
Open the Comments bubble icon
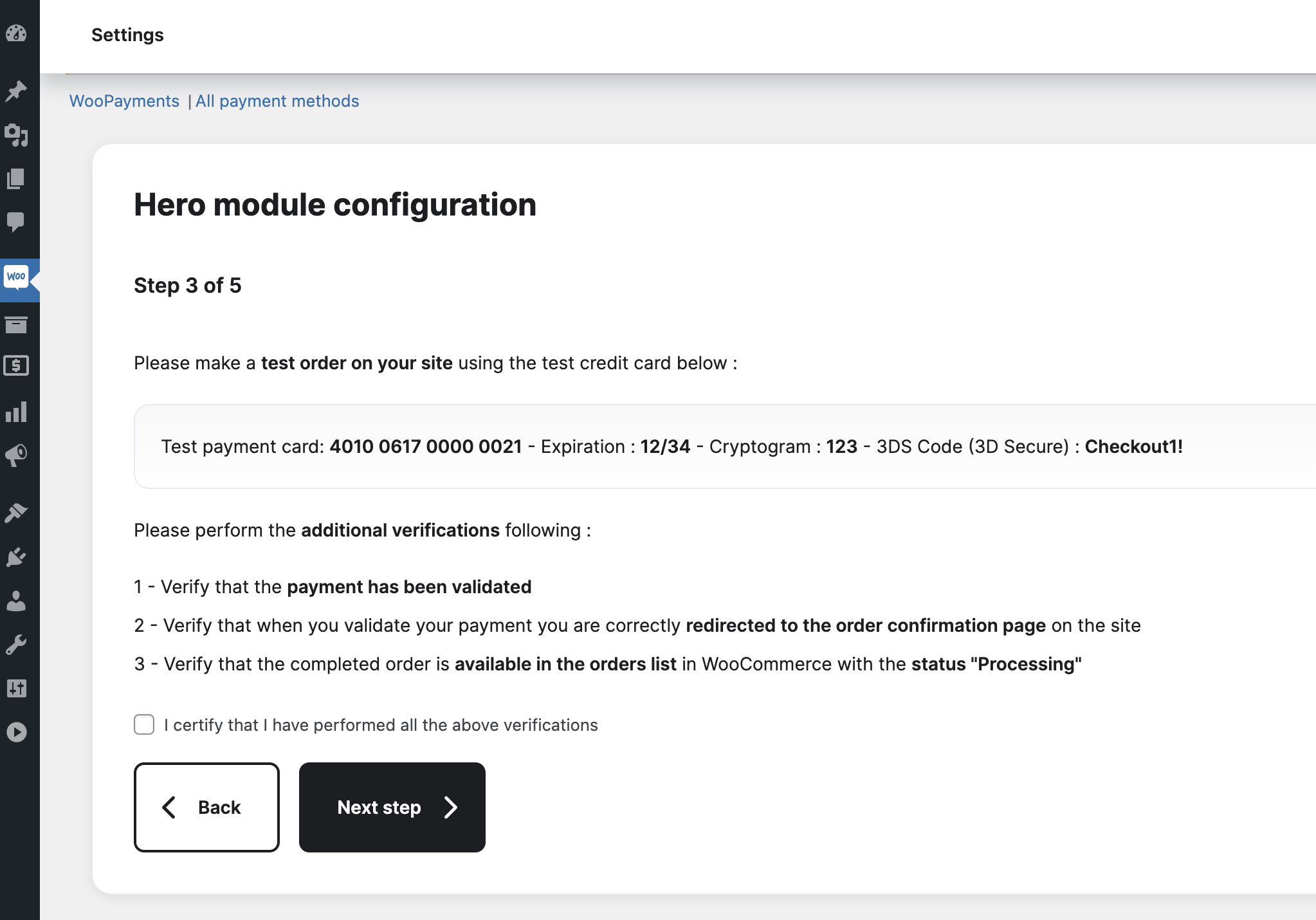tap(16, 222)
